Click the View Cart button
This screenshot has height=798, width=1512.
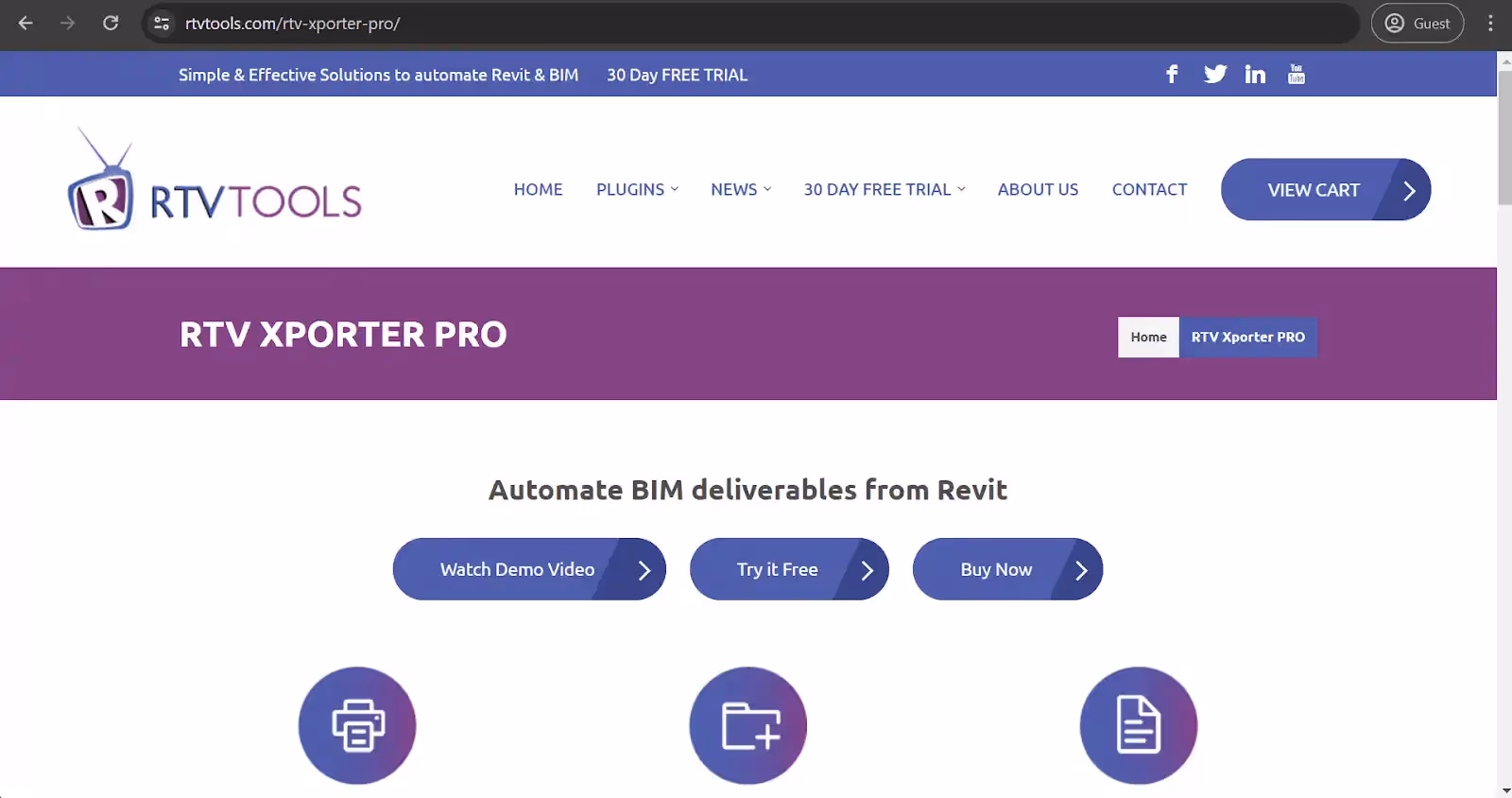(1326, 189)
